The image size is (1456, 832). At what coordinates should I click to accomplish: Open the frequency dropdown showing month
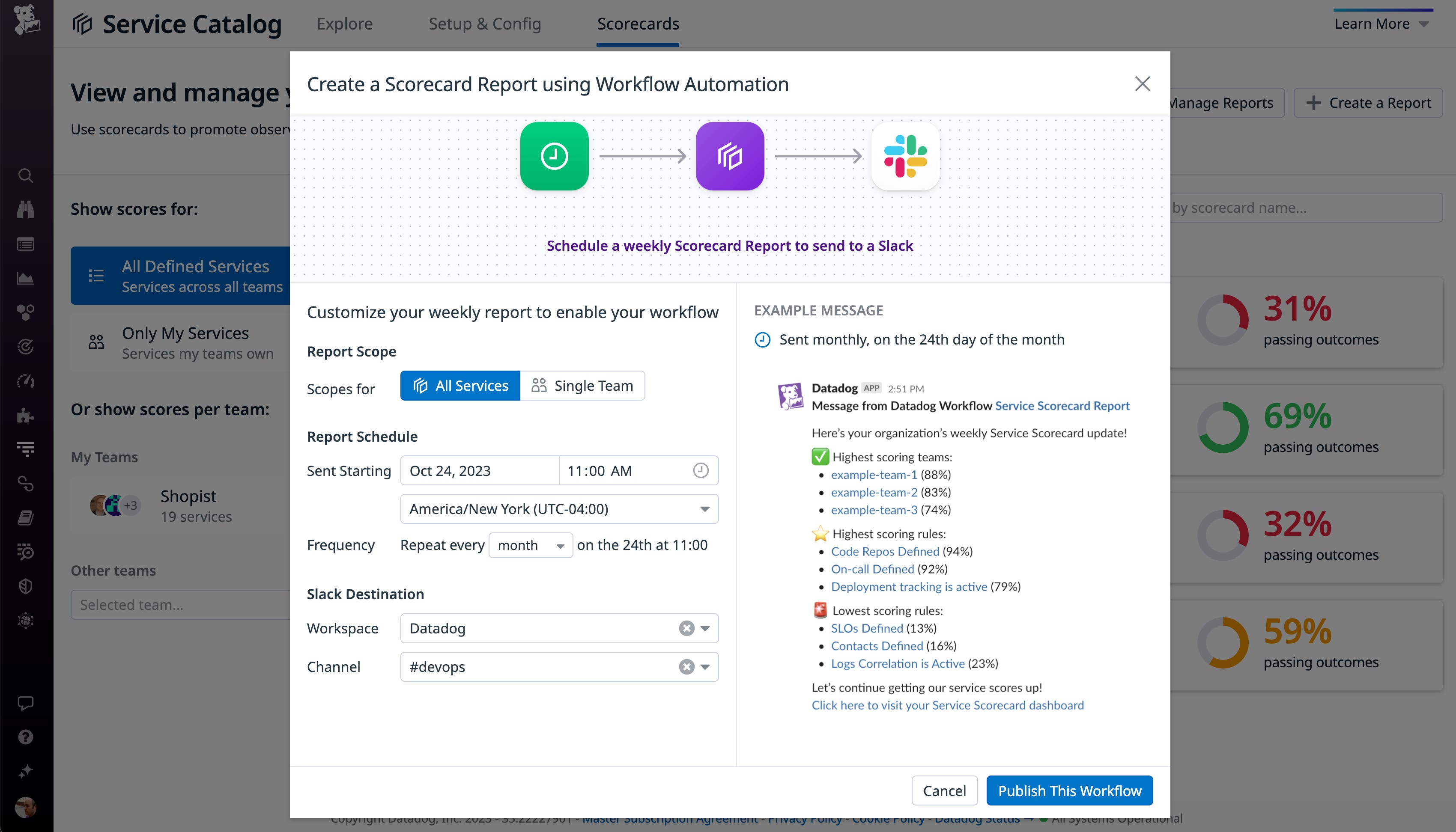coord(530,545)
